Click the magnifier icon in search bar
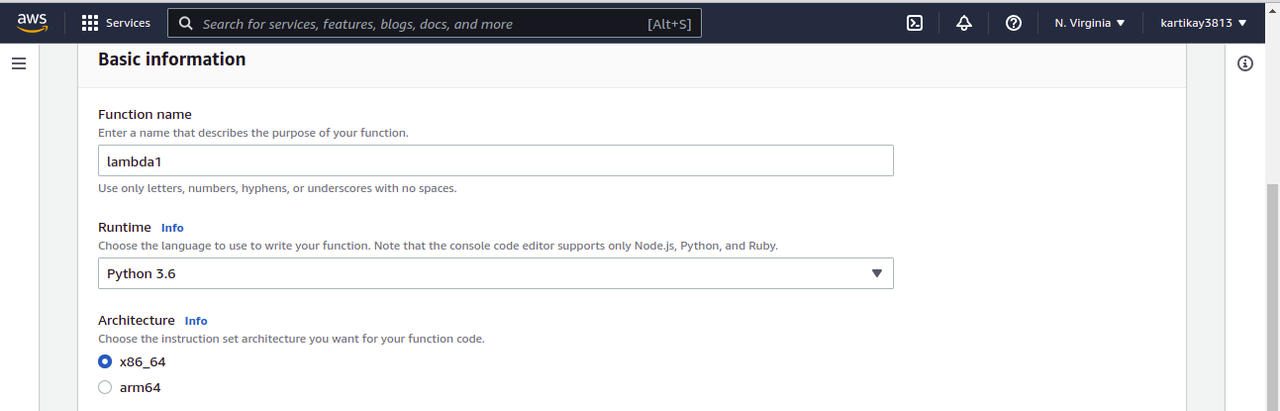This screenshot has height=411, width=1280. tap(186, 23)
